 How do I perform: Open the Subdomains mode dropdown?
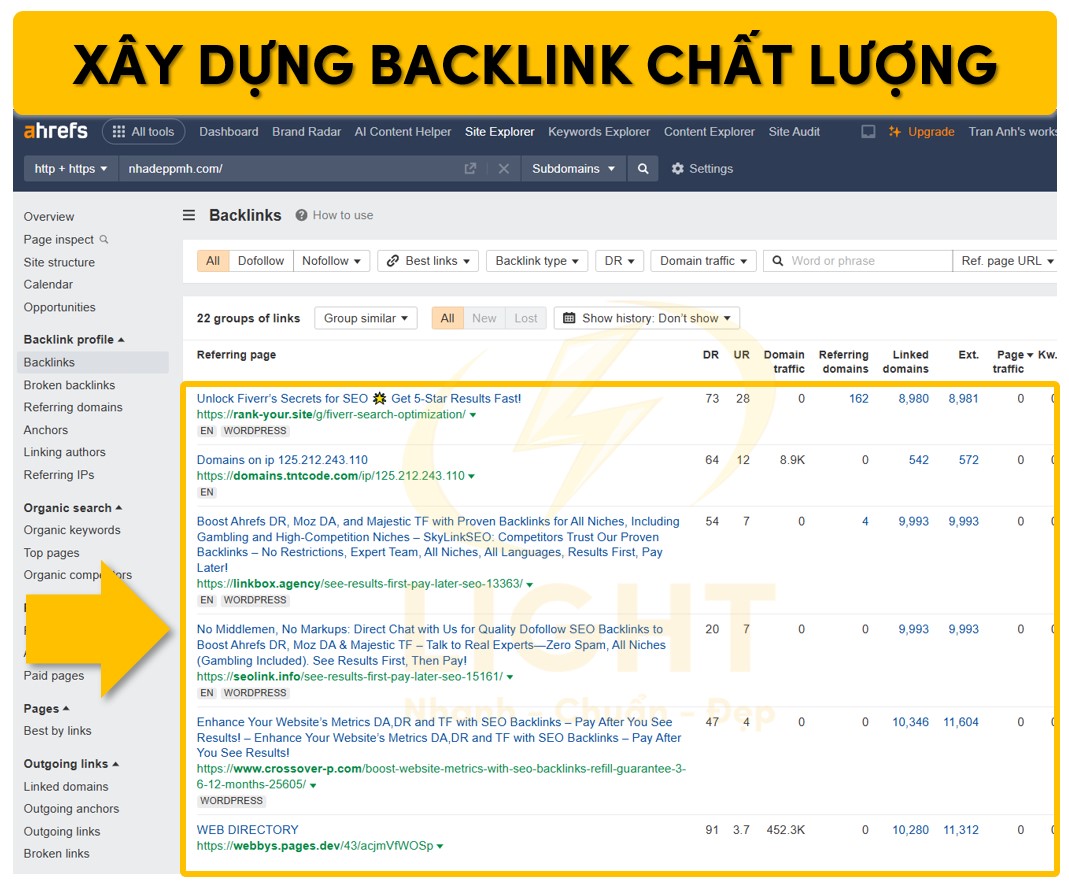pos(573,168)
